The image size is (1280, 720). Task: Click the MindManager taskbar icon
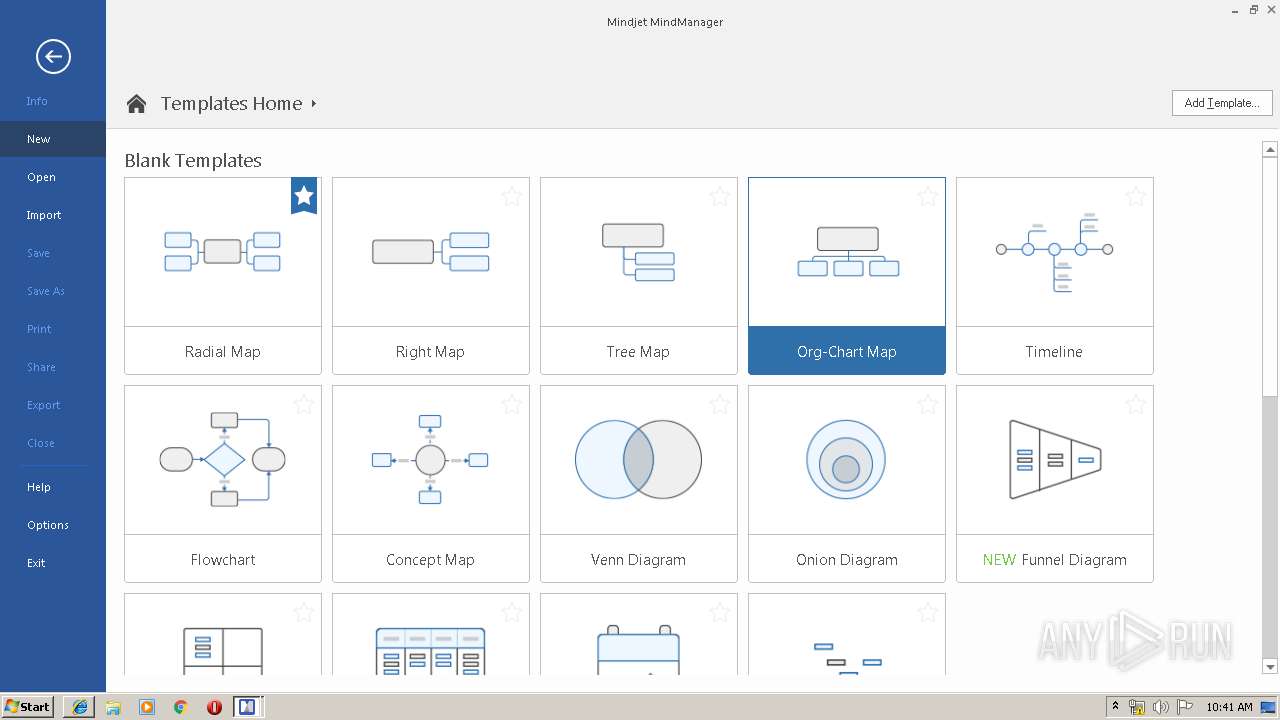pos(248,707)
